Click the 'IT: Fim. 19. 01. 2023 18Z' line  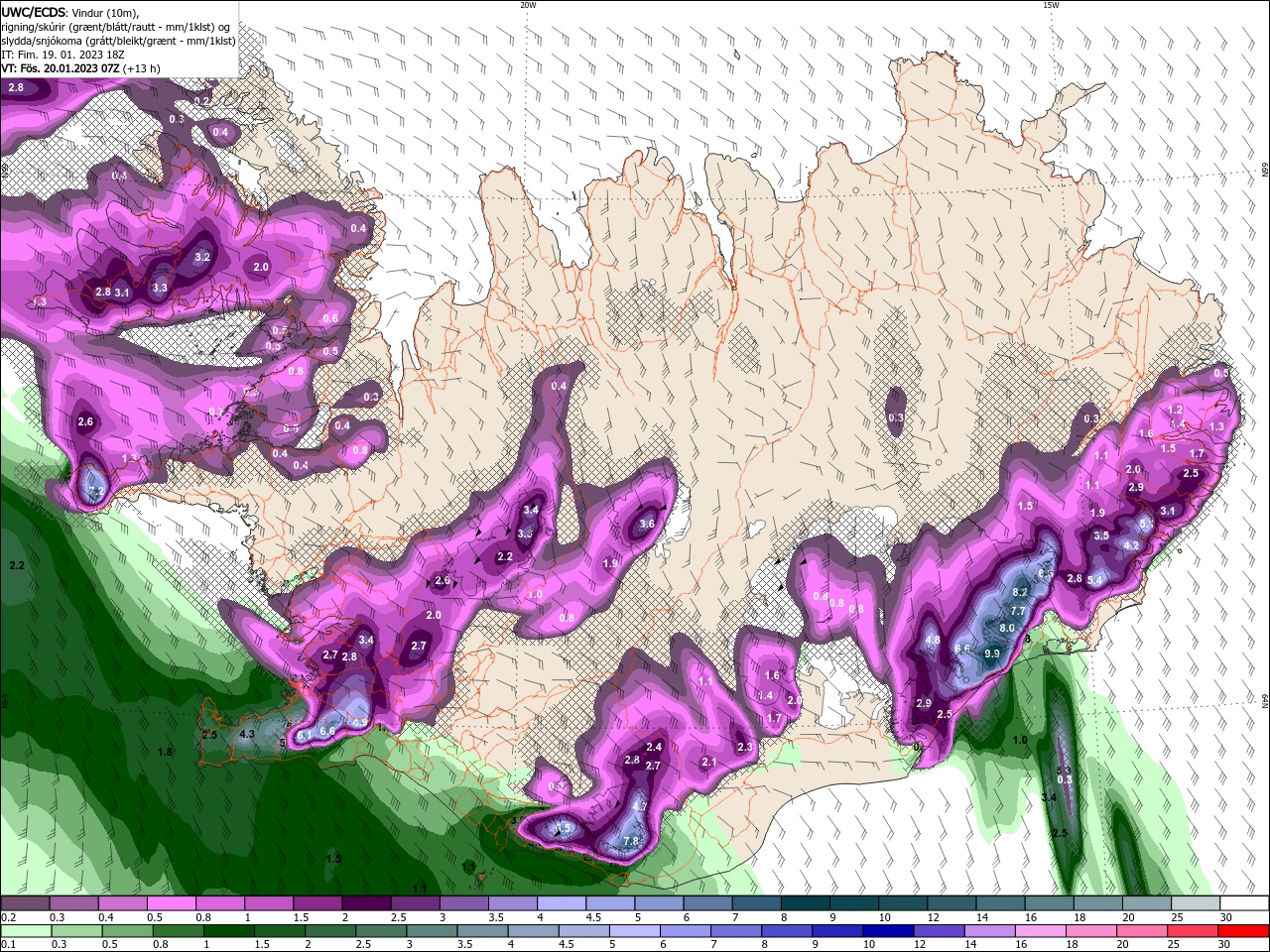click(x=63, y=55)
